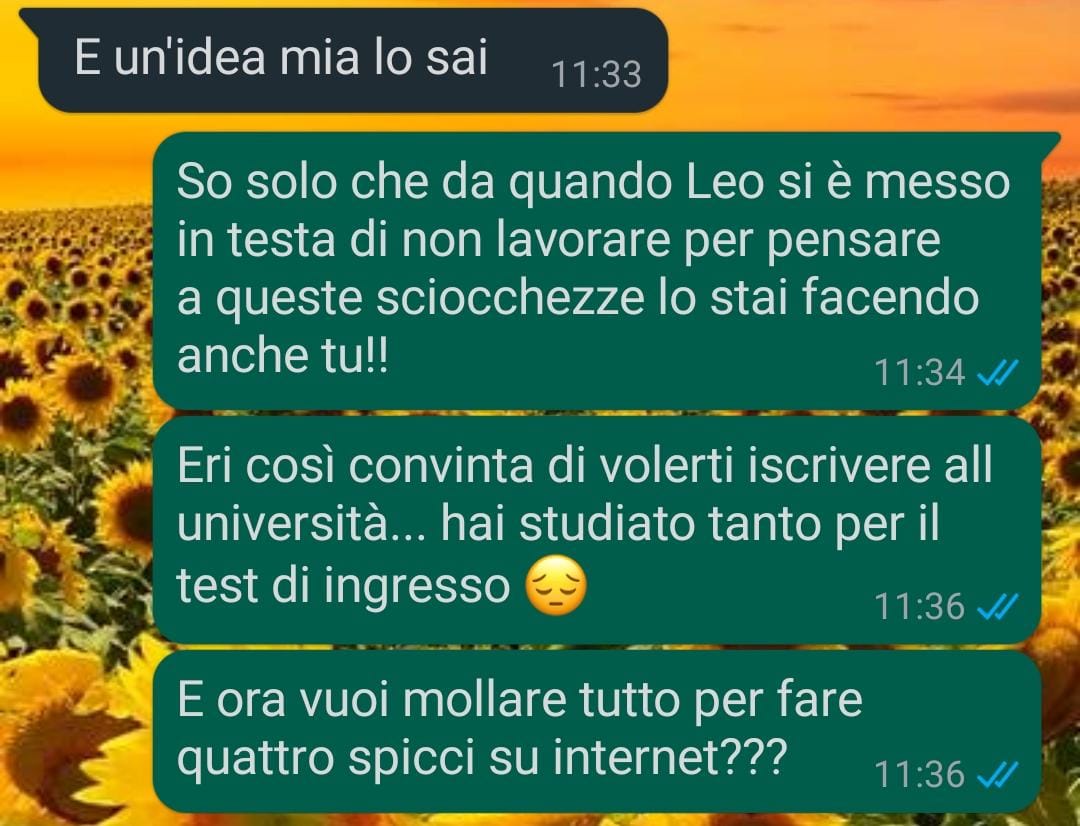
Task: Tap the double blue checkmarks at 11:34
Action: 997,373
